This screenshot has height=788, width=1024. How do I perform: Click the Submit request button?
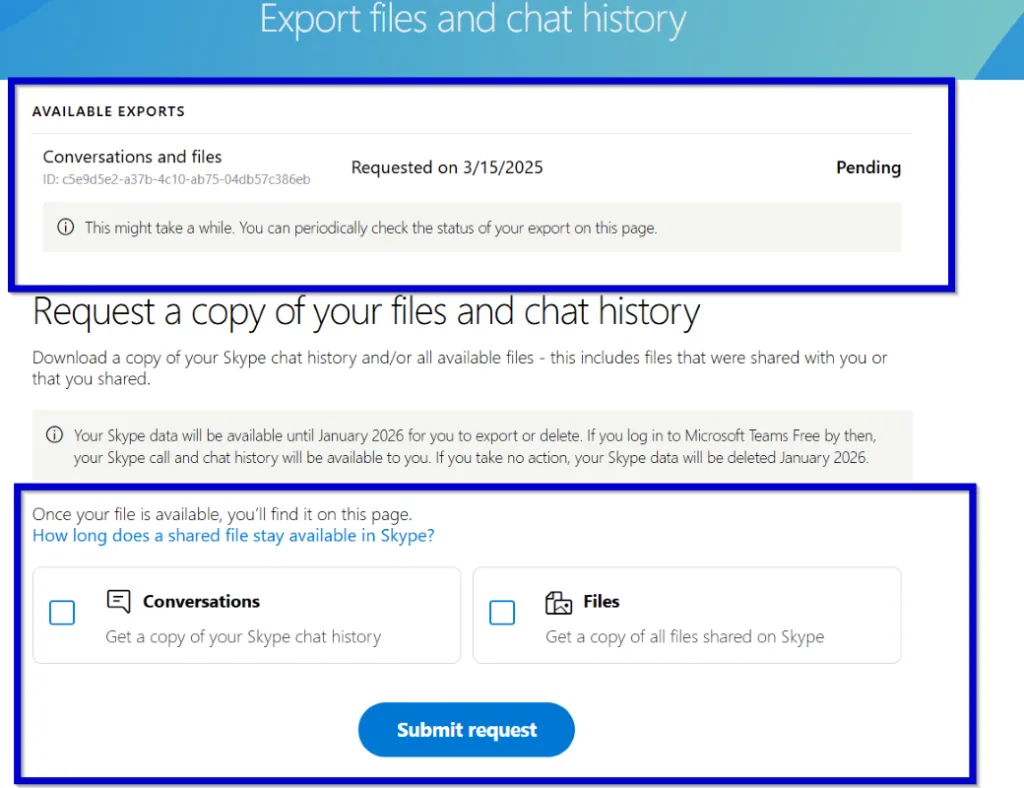pos(466,729)
